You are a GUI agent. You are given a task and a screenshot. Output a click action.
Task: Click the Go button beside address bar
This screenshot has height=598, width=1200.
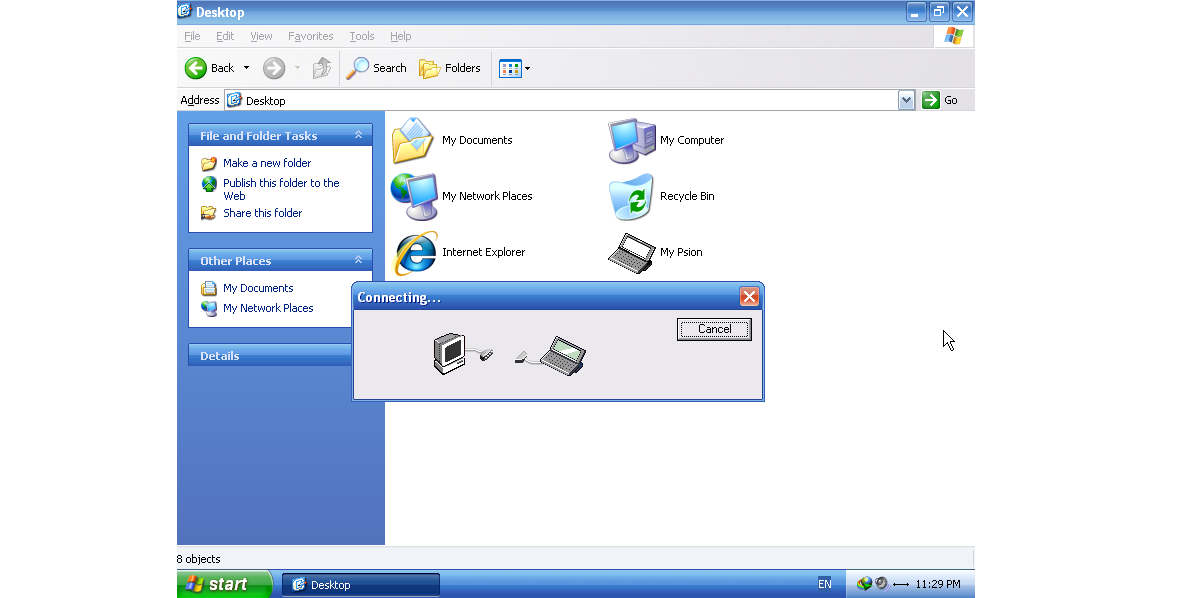click(941, 100)
